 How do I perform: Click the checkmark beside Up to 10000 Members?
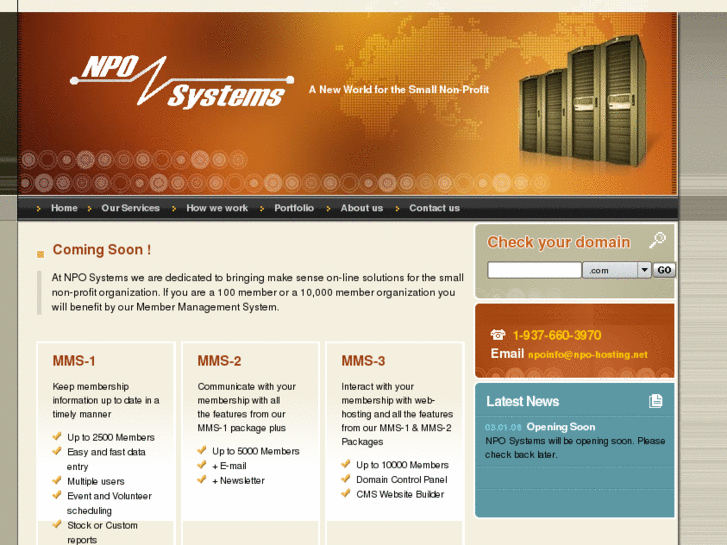[345, 464]
